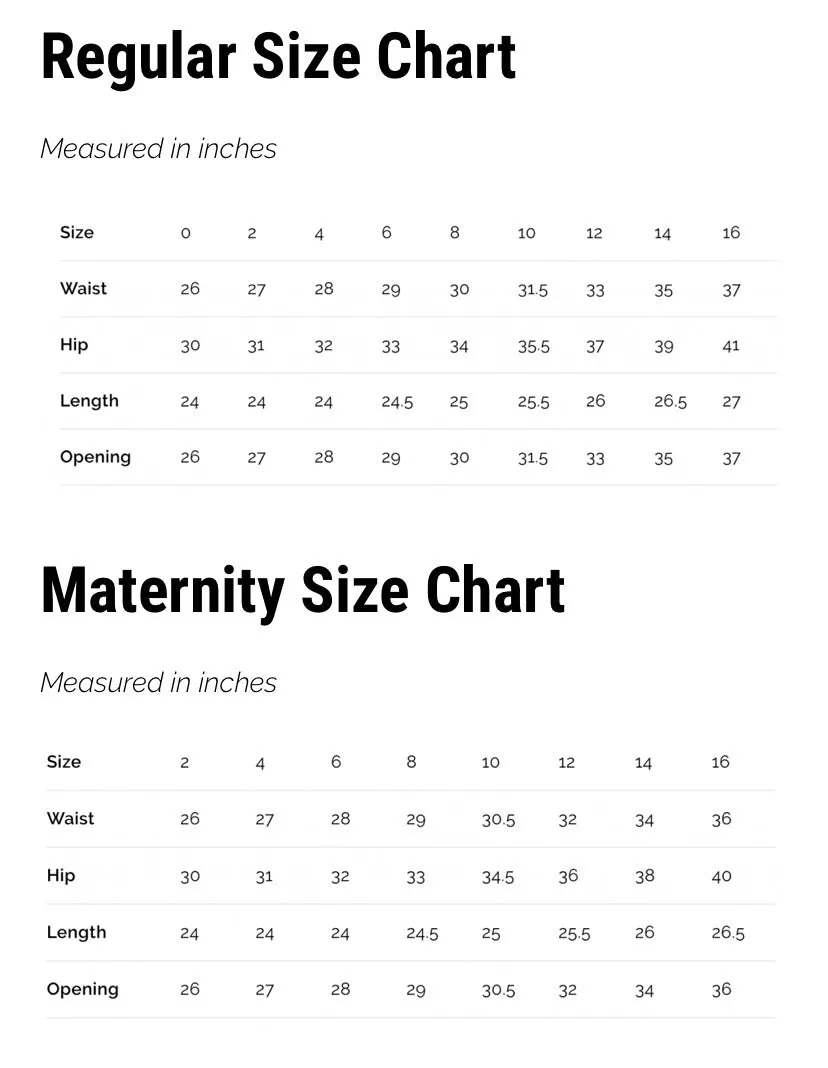Select the Opening label in regular chart
Viewport: 828px width, 1068px height.
(x=95, y=457)
